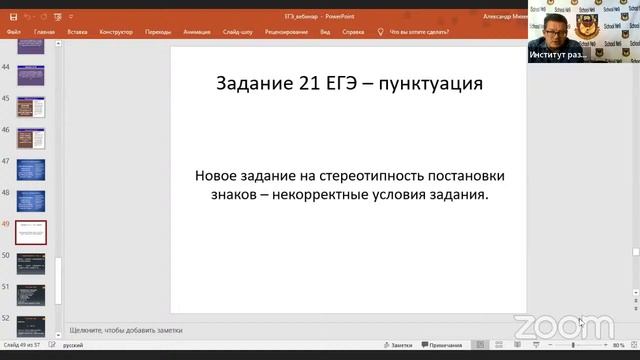Select slide 44 thumbnail

(31, 76)
